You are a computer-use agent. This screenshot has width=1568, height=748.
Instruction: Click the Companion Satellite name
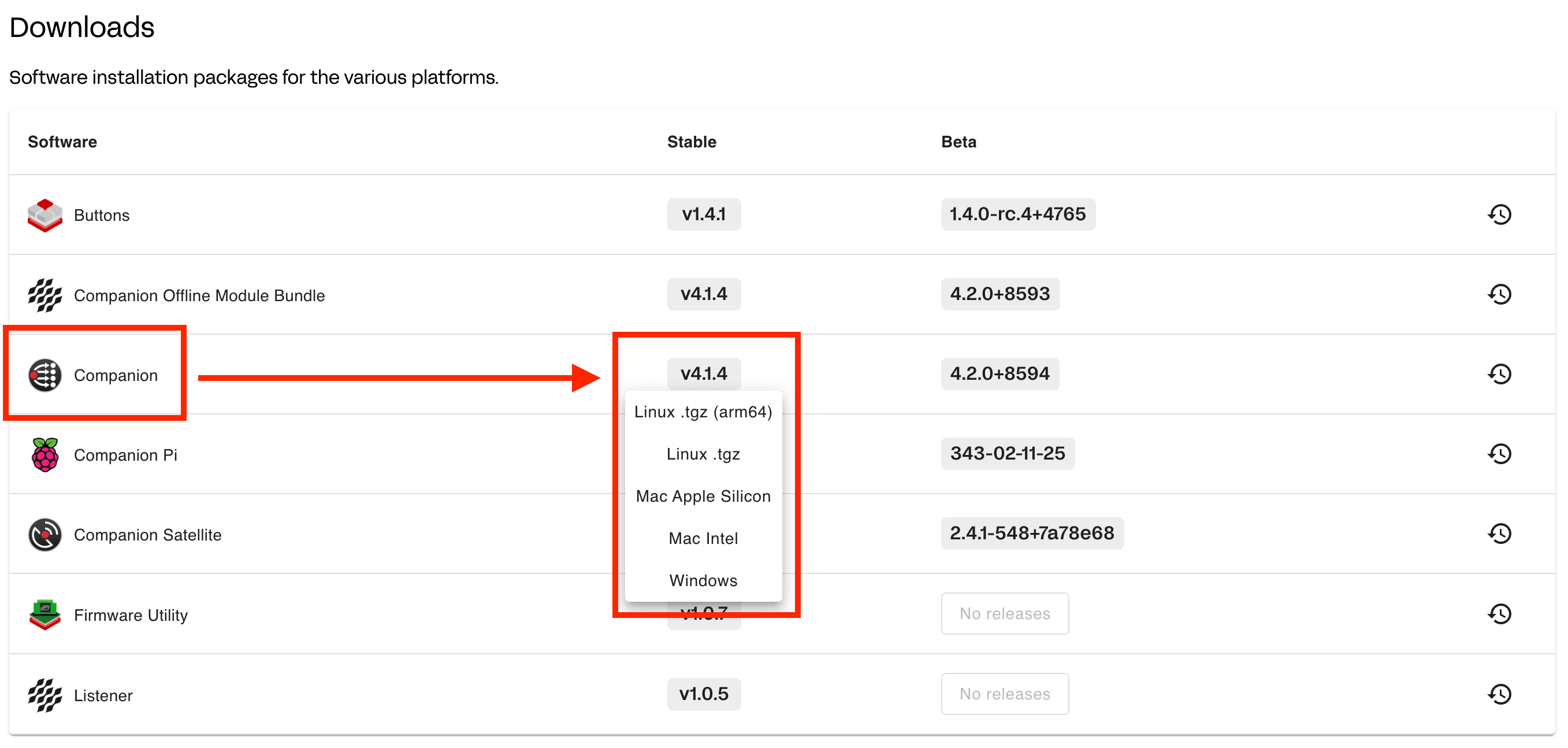(147, 535)
